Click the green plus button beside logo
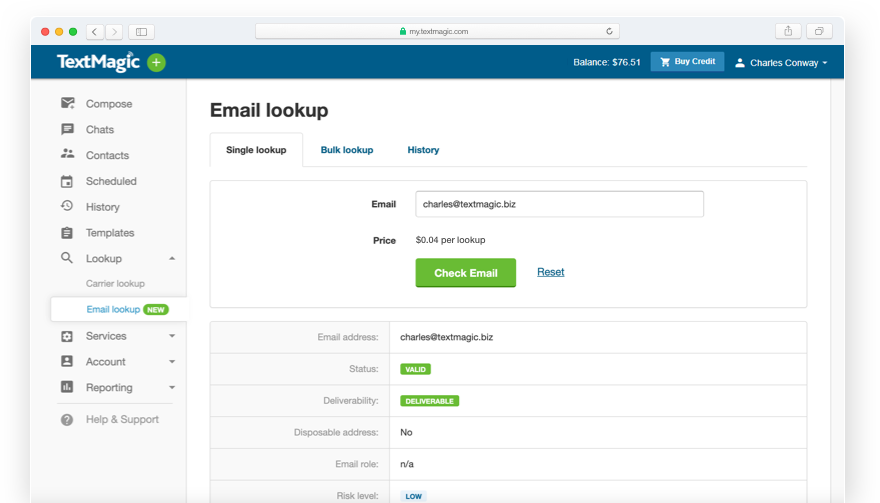880x503 pixels. 156,62
